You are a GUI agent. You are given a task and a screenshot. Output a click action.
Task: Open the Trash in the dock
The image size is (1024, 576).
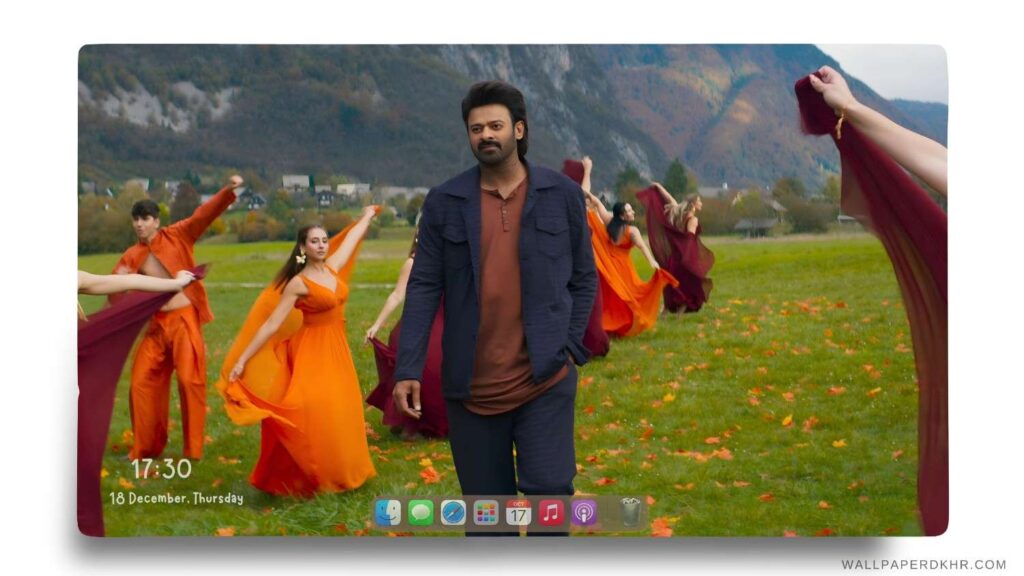coord(630,512)
